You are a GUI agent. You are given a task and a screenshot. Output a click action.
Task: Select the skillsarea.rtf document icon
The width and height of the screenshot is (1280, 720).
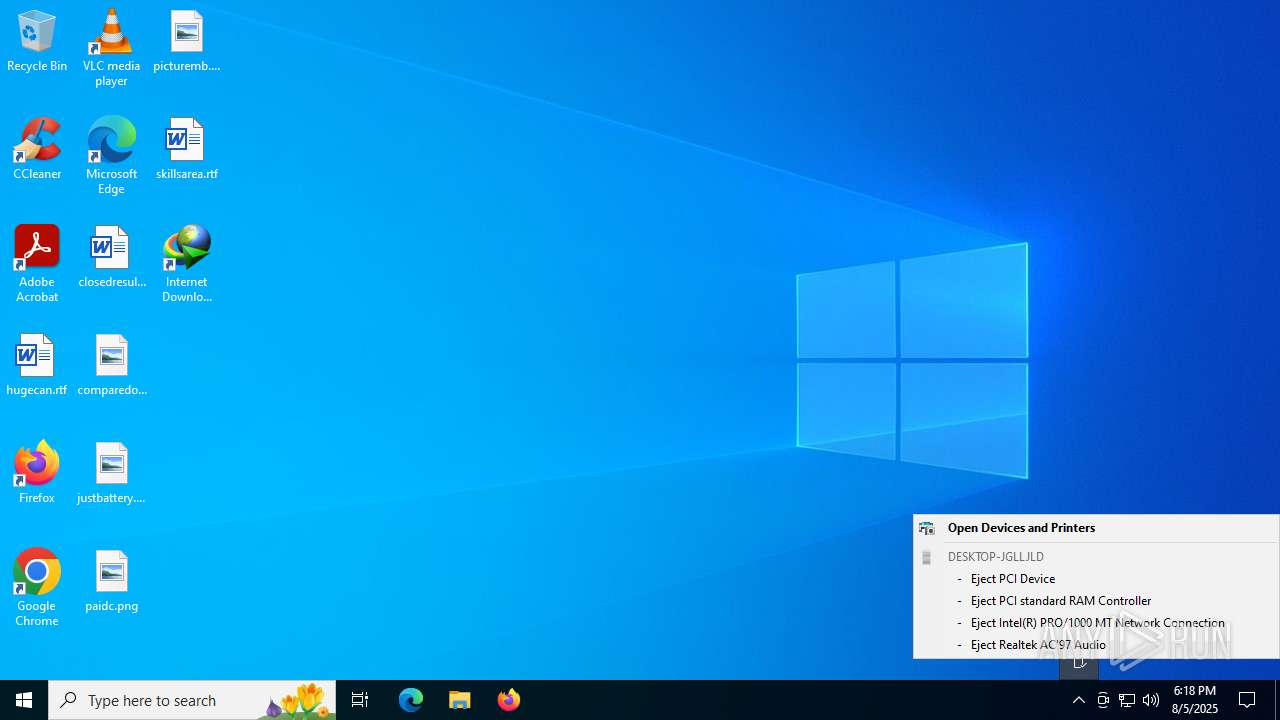[x=186, y=150]
